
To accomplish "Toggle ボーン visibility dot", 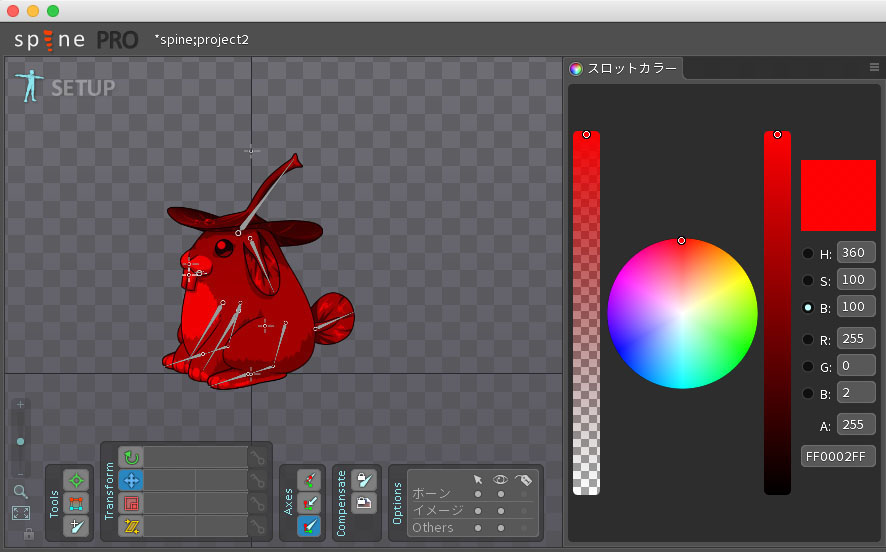I will (501, 494).
